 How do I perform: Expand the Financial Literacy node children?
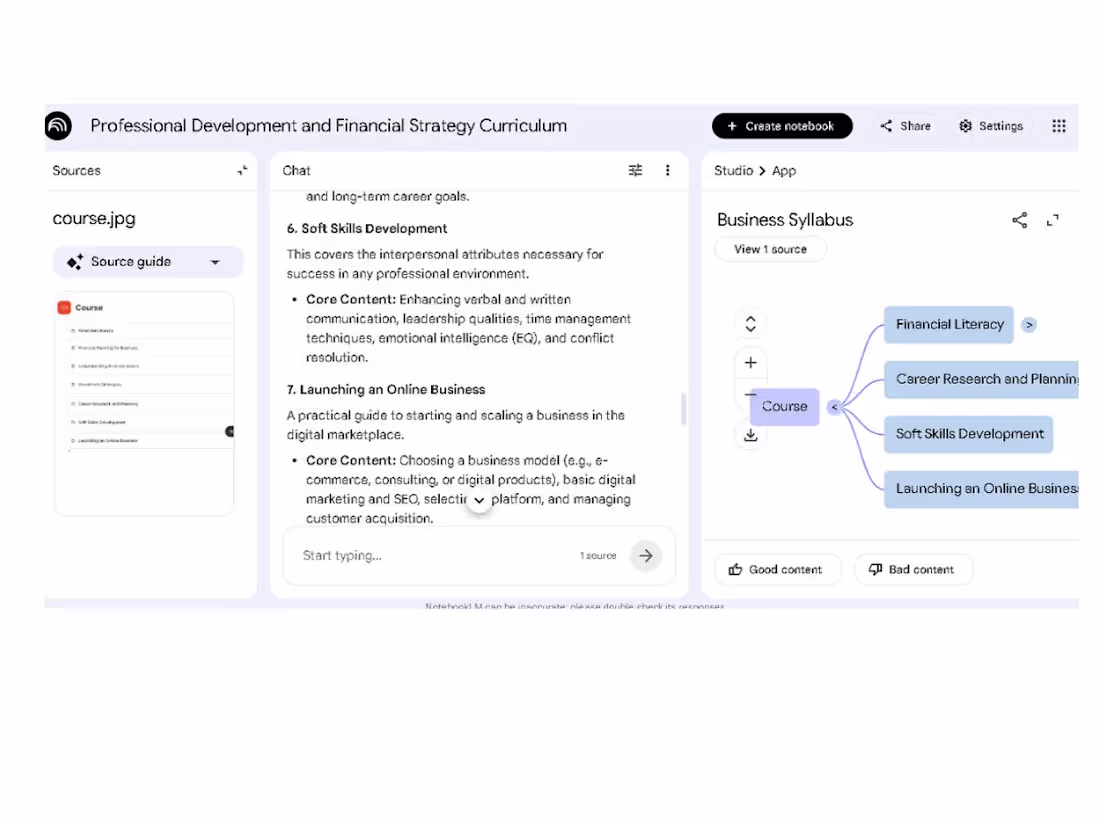tap(1029, 325)
